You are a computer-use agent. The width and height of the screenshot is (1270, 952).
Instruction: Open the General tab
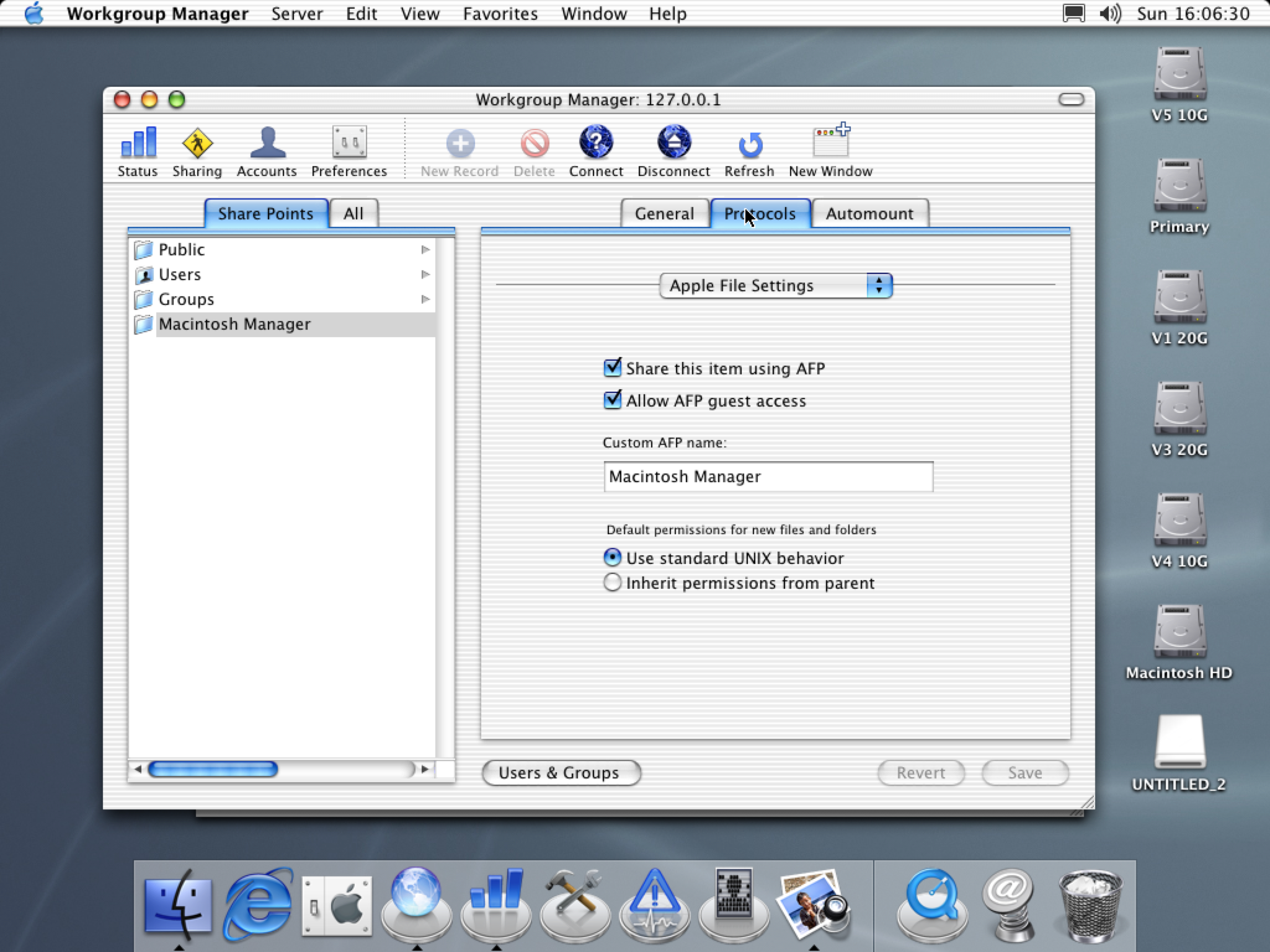point(664,214)
